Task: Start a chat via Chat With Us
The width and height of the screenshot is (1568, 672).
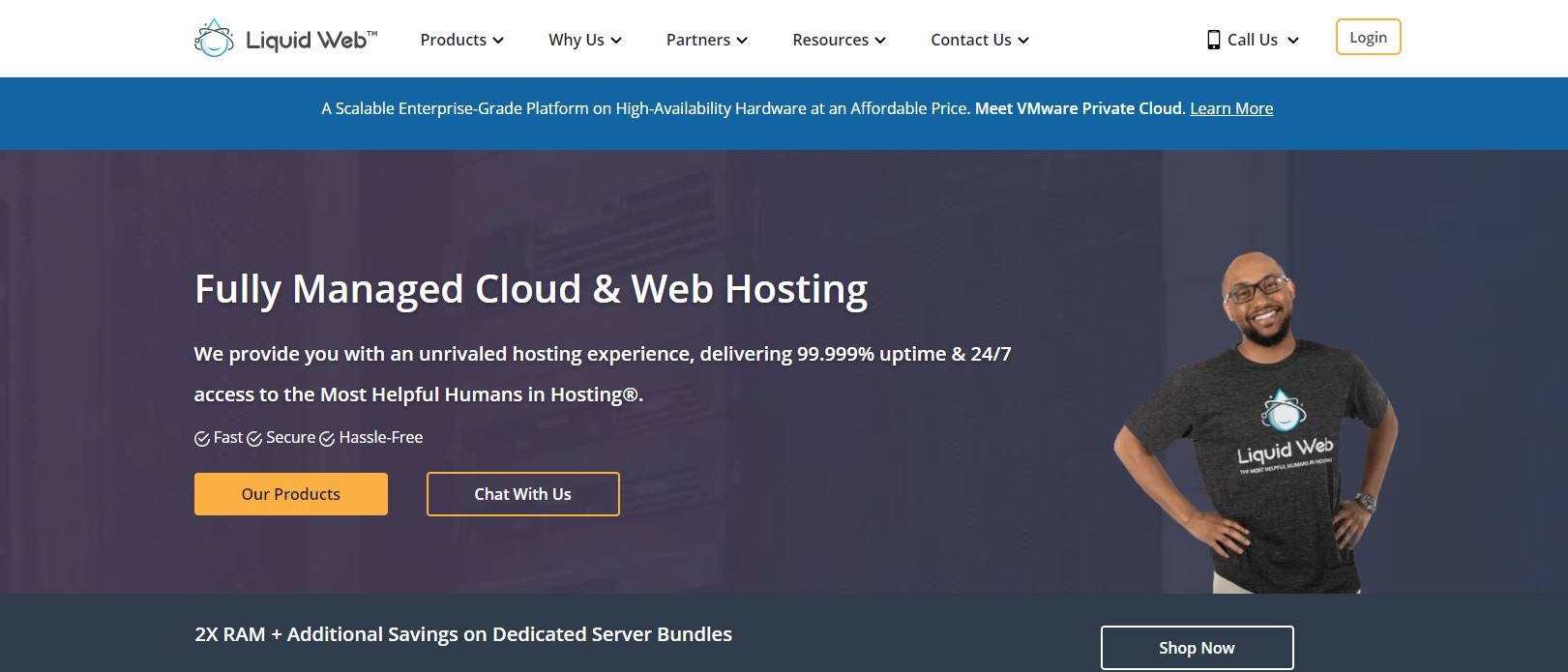Action: [x=523, y=494]
